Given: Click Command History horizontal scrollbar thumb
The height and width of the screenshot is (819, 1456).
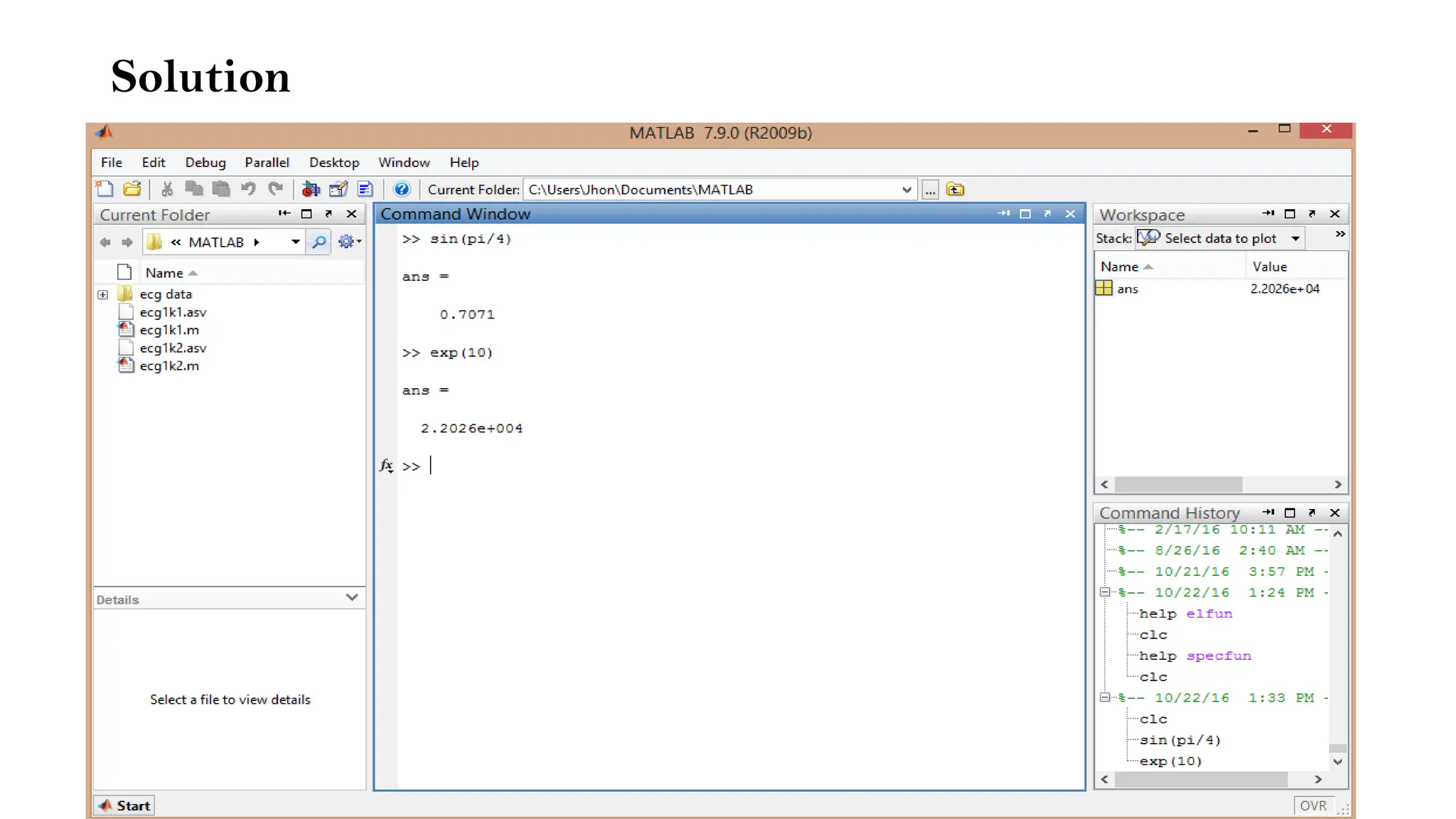Looking at the screenshot, I should coord(1201,779).
